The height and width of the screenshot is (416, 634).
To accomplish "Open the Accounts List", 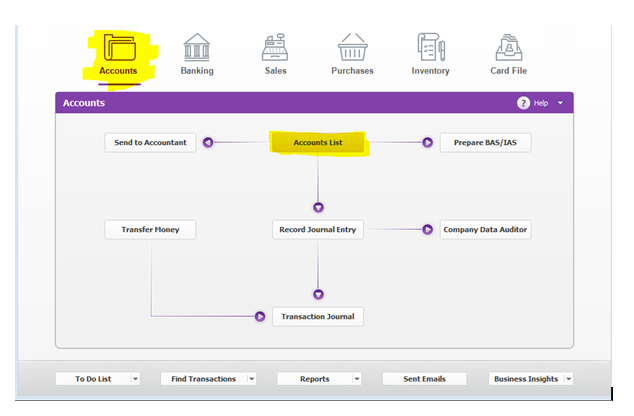I will (317, 143).
